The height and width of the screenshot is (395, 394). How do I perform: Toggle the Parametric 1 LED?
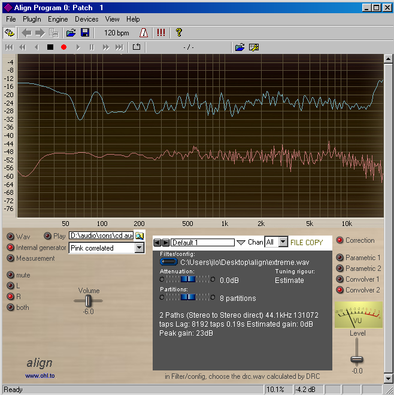(x=340, y=257)
